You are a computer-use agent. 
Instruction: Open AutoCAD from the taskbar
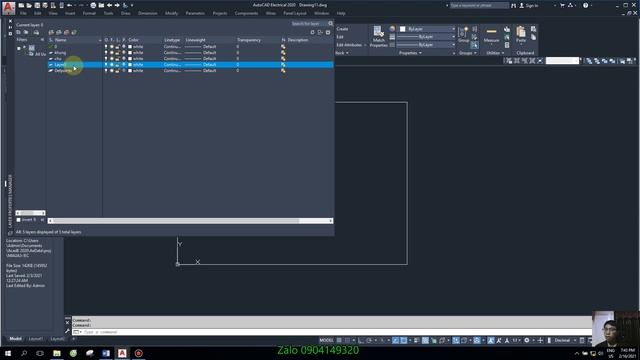[122, 353]
